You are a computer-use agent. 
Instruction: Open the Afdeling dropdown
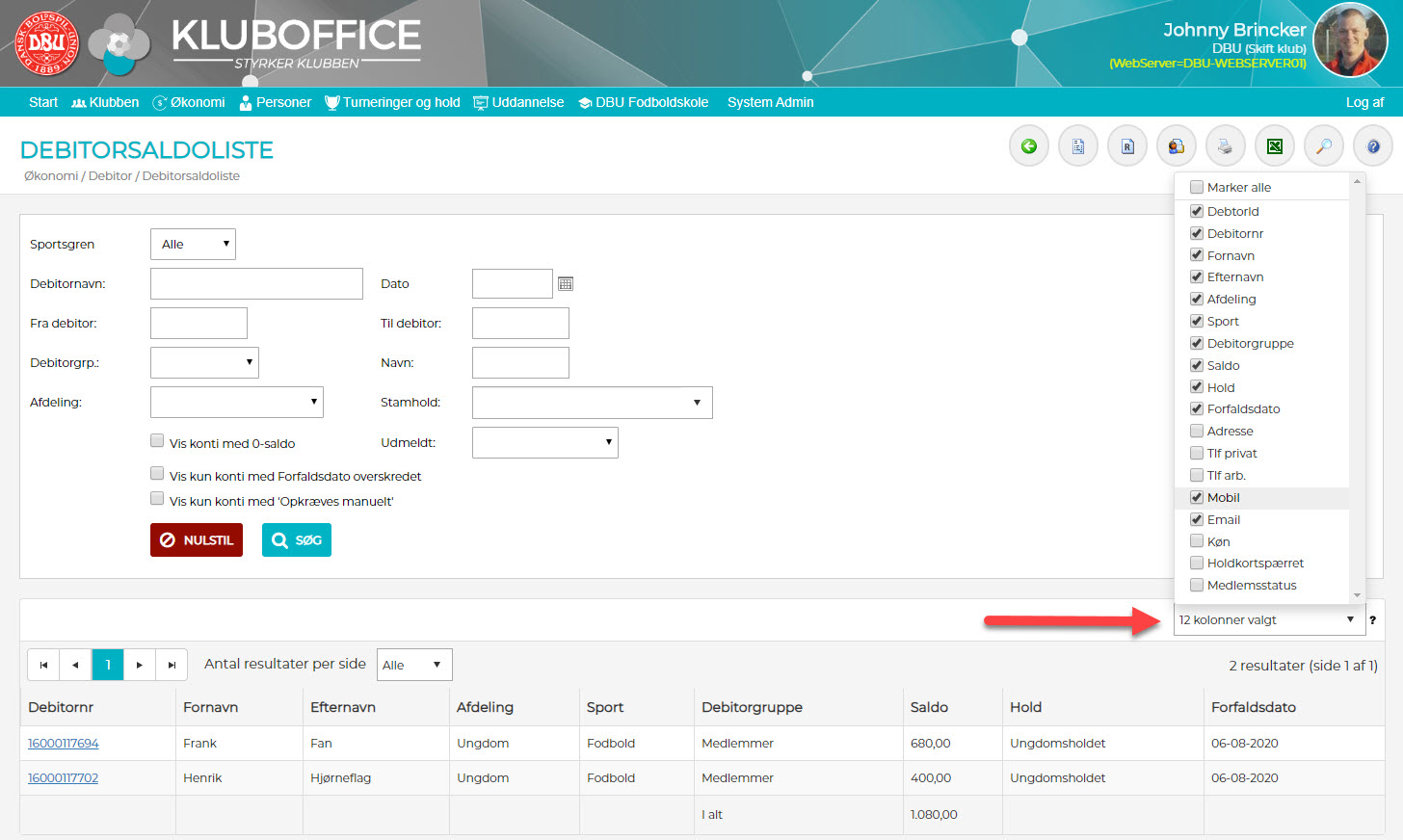pyautogui.click(x=237, y=402)
